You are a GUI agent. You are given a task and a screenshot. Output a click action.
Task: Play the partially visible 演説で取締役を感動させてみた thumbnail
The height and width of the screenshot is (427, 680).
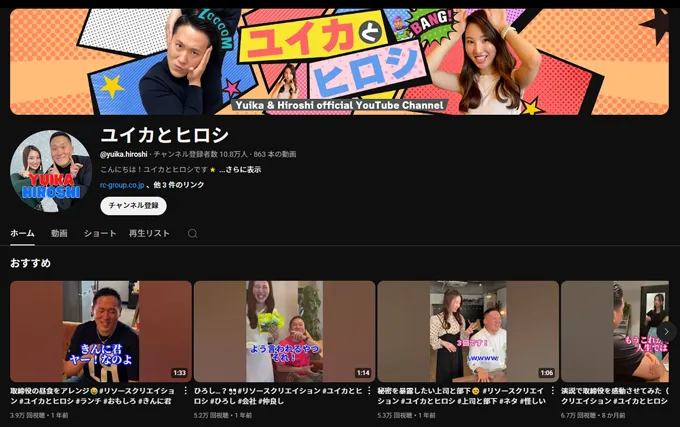pyautogui.click(x=615, y=331)
